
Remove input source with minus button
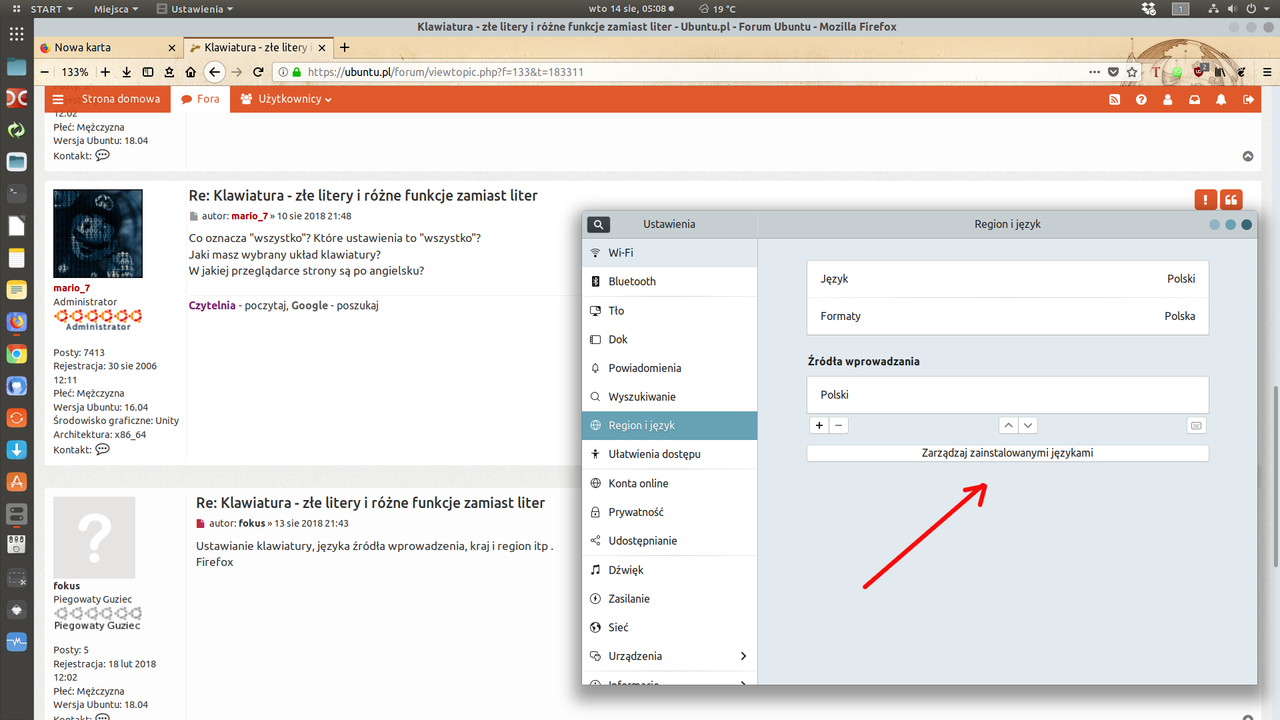pyautogui.click(x=839, y=425)
